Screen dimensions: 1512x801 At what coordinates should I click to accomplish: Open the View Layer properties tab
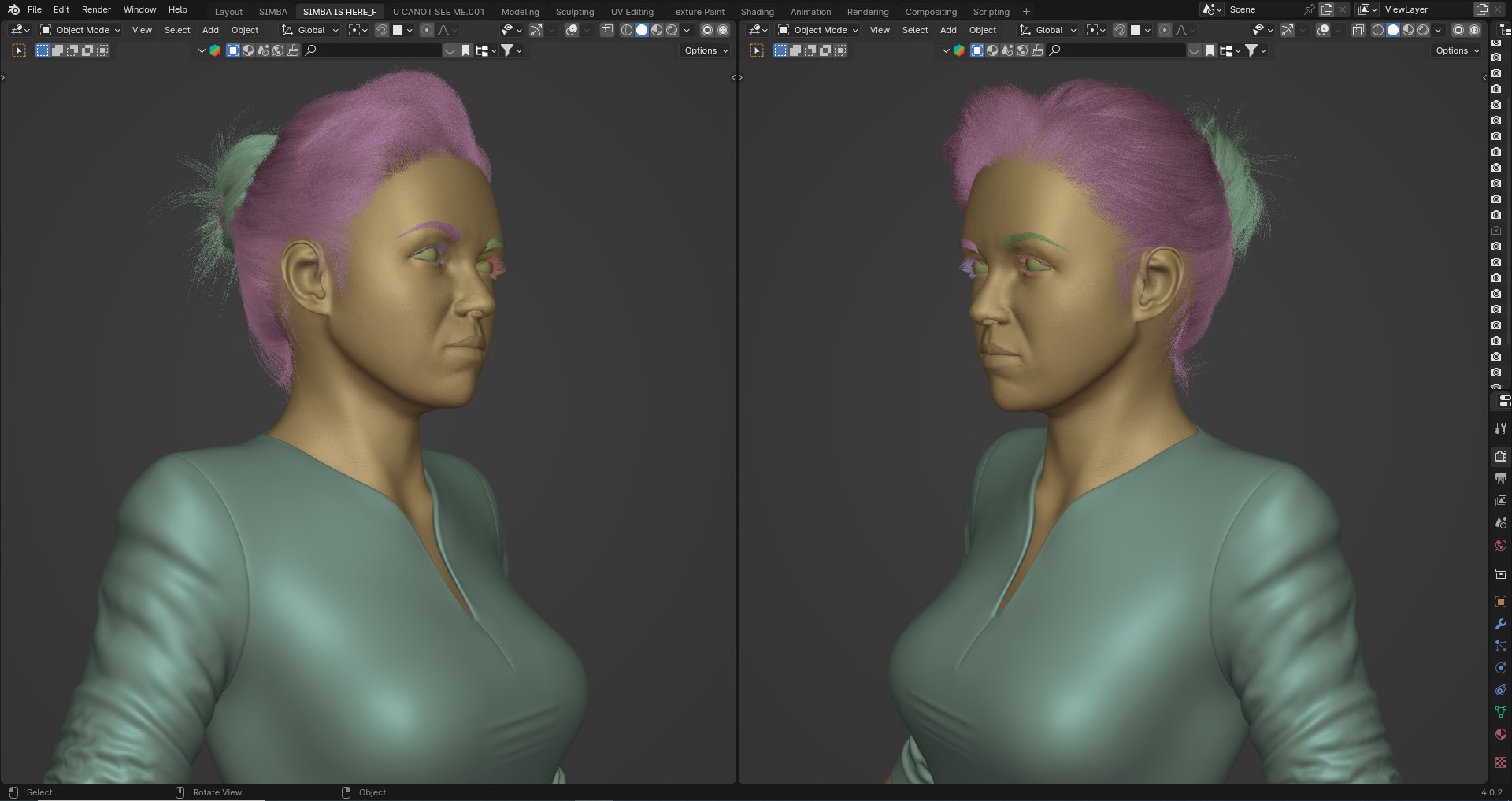point(1500,501)
